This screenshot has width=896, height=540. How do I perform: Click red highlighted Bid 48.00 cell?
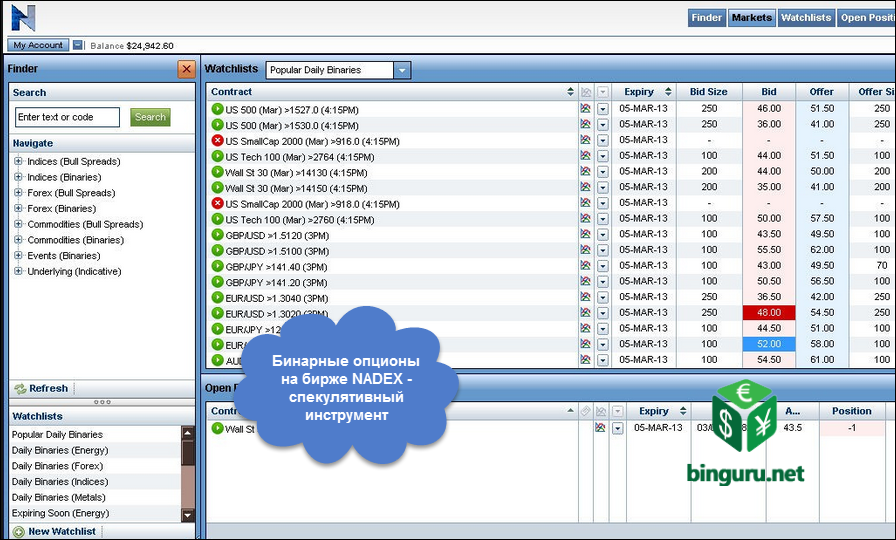[769, 313]
